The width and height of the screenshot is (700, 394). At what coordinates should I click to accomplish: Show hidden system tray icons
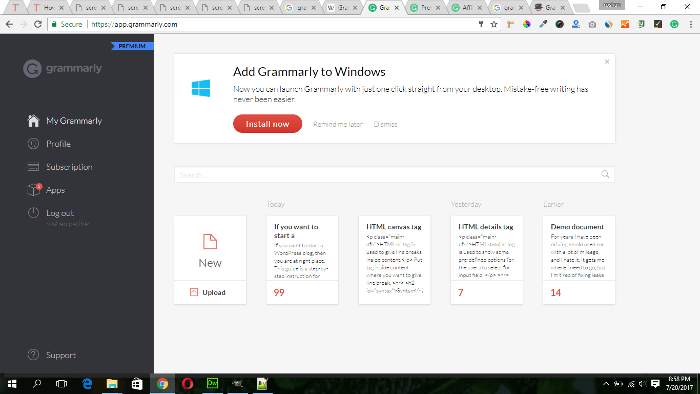click(606, 384)
